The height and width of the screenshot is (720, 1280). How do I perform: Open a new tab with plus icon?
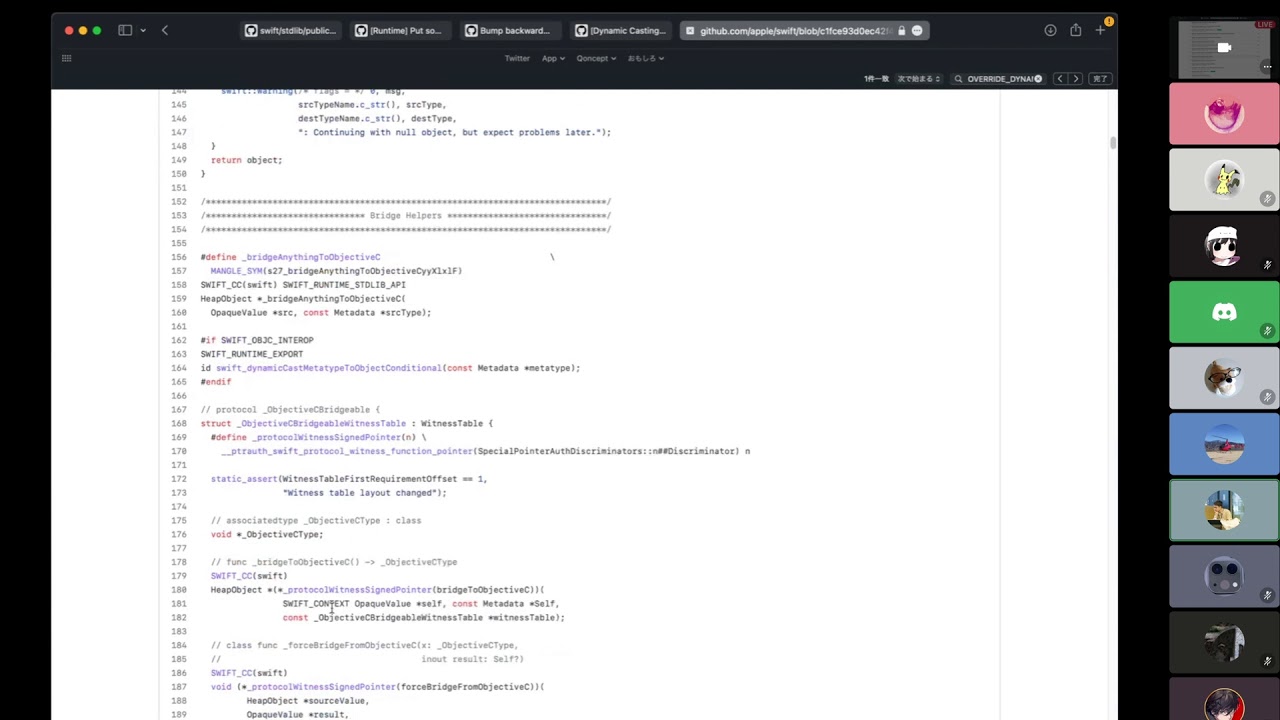(x=1100, y=30)
